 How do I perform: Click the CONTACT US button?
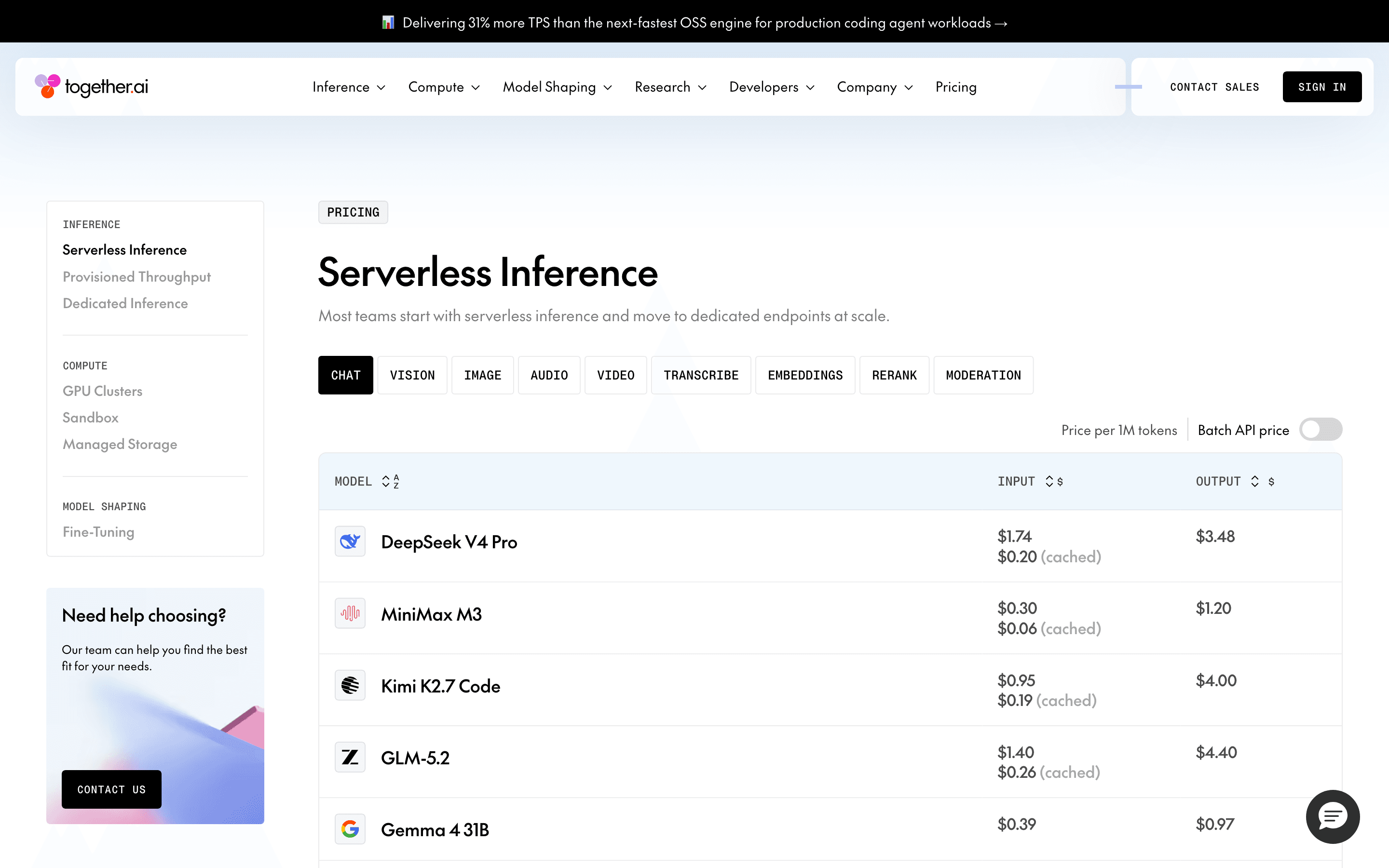click(x=111, y=789)
